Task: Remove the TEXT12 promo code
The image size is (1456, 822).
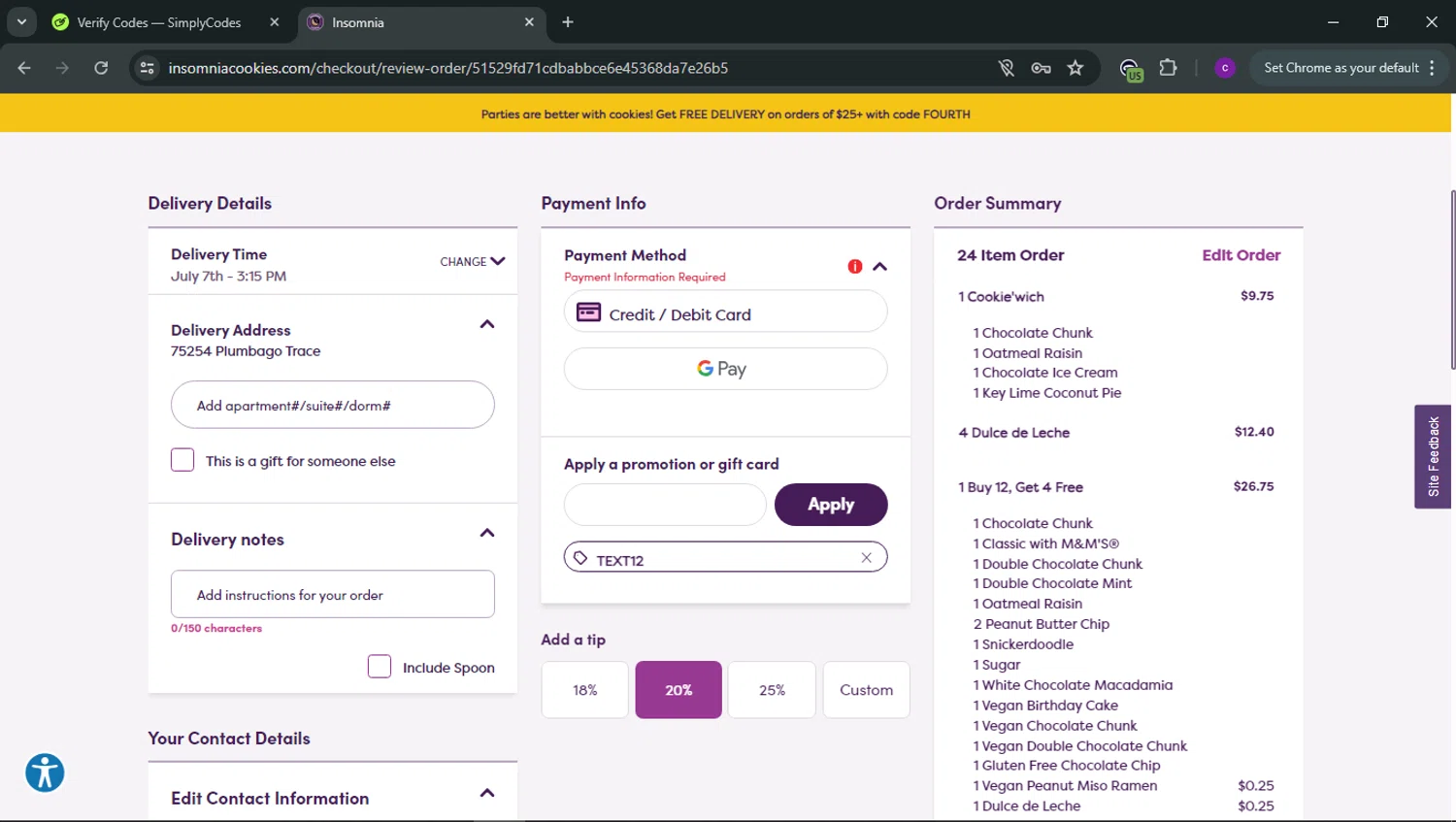Action: pos(866,557)
